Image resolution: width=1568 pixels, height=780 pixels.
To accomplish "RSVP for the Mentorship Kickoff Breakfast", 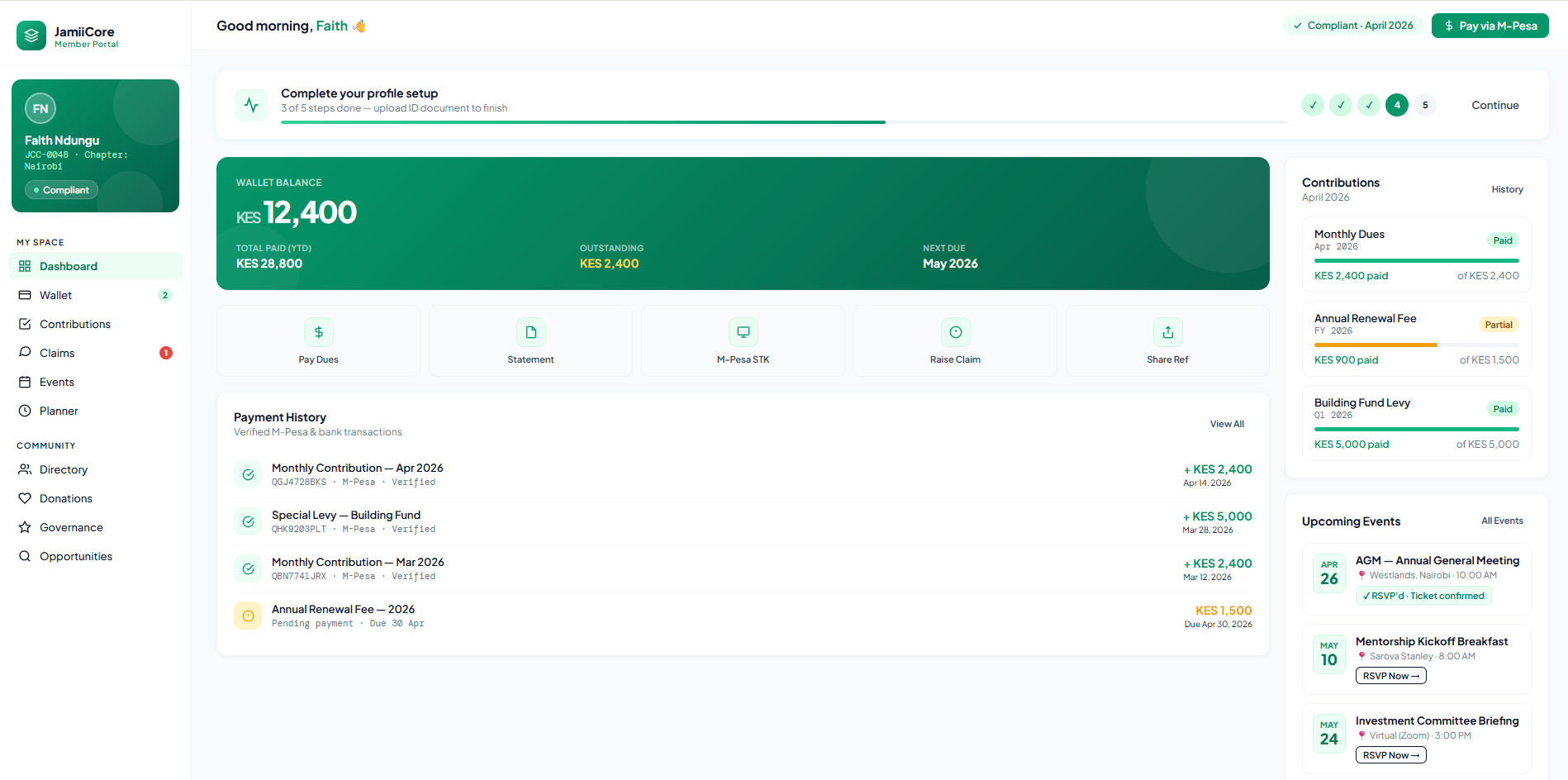I will coord(1390,676).
